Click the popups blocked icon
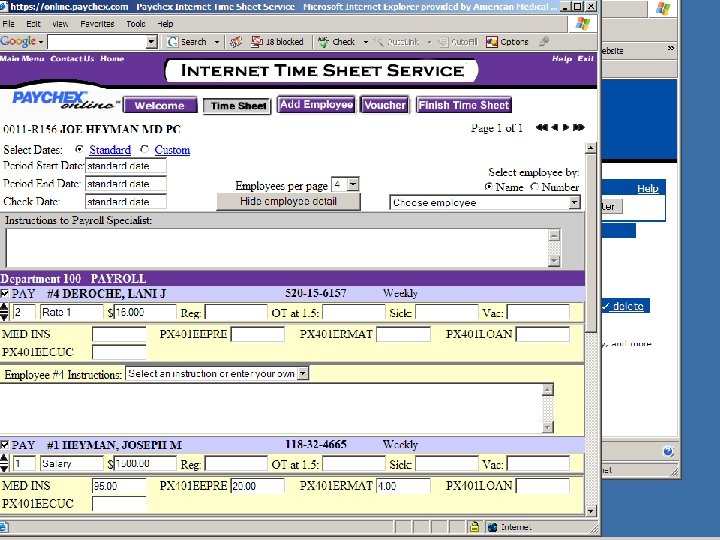 (x=257, y=42)
